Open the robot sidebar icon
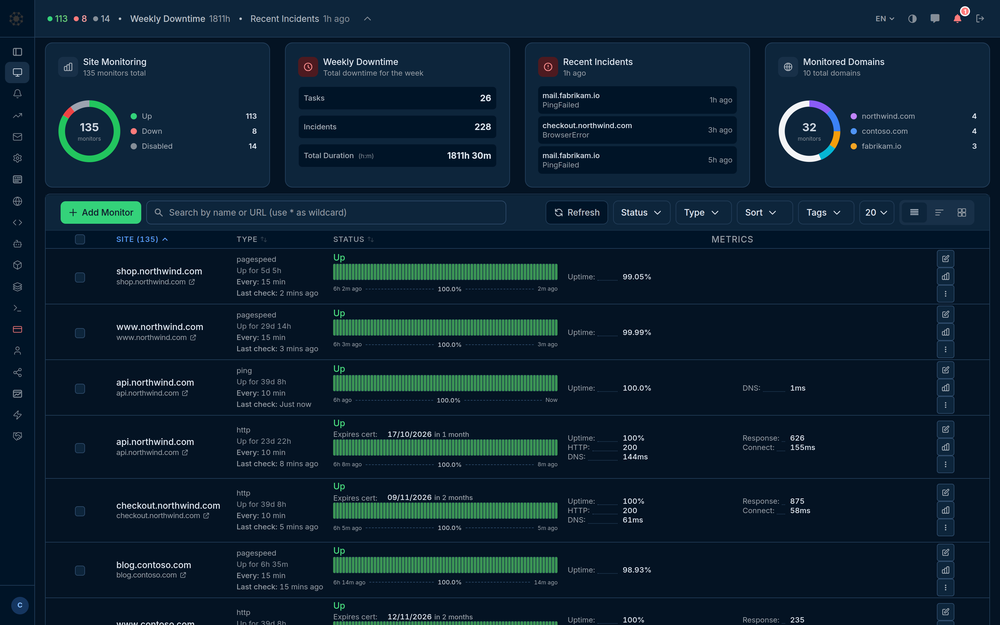The image size is (1000, 625). (x=17, y=244)
